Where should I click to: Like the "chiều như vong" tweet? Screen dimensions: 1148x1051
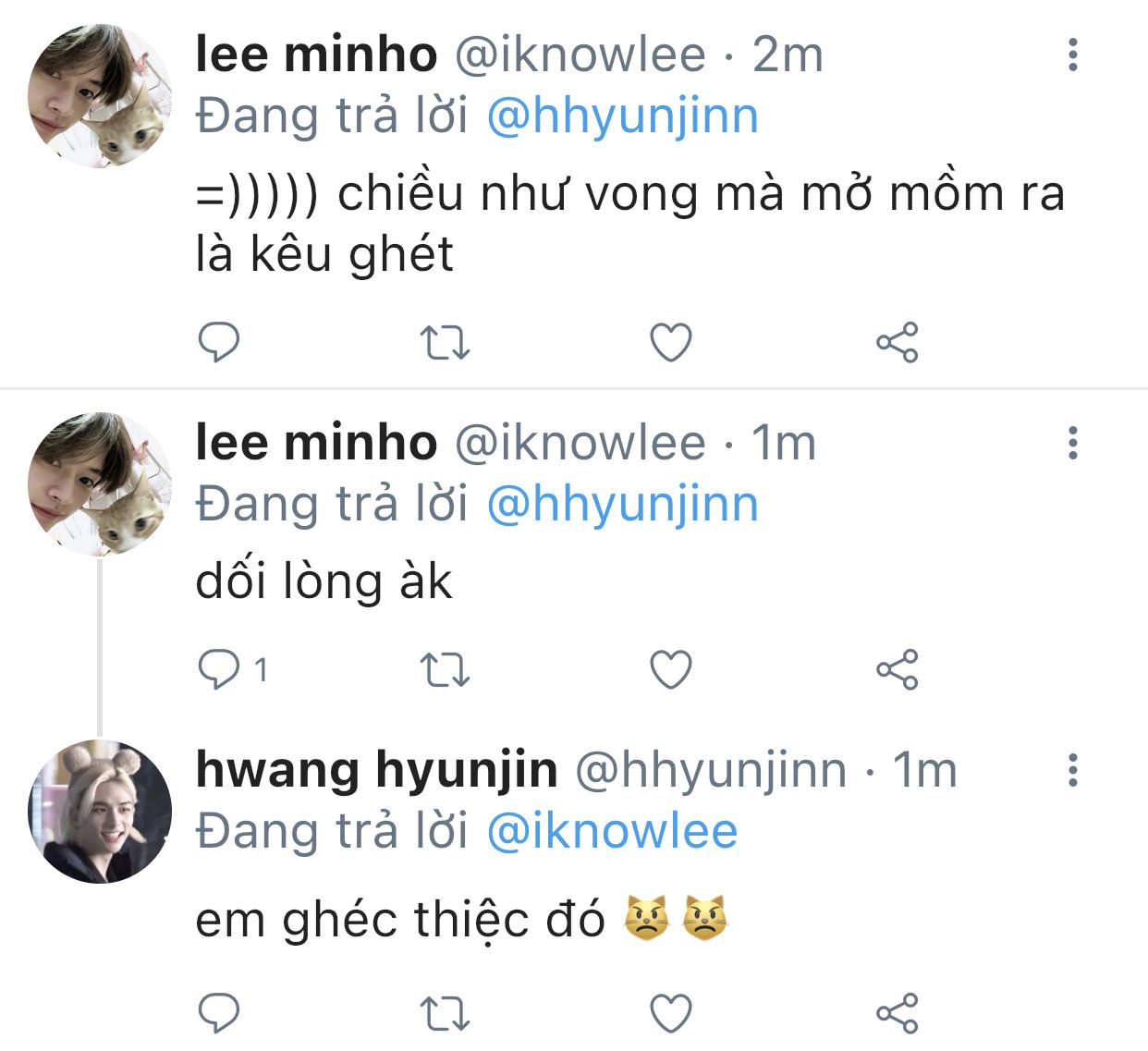pos(671,343)
